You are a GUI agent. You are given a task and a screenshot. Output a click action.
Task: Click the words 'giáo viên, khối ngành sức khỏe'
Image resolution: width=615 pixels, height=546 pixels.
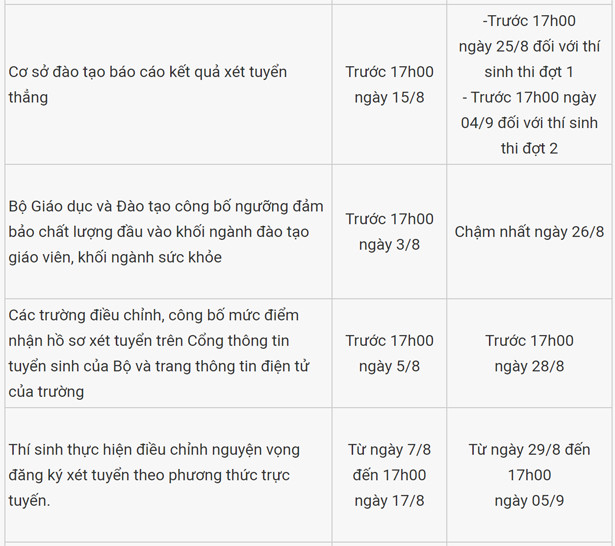tap(114, 257)
